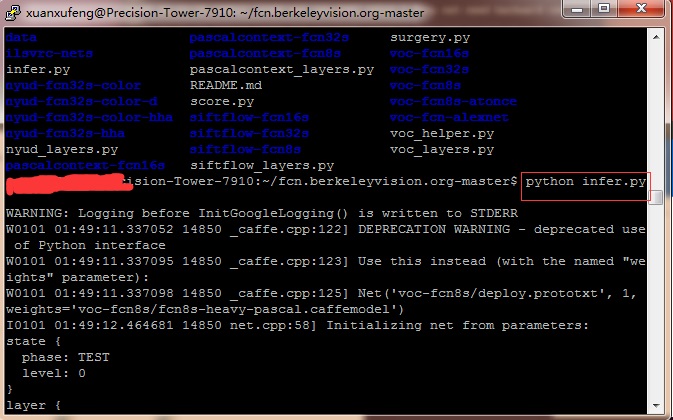Click voc_layers.py in the listing
Viewport: 673px width, 420px height.
pyautogui.click(x=442, y=149)
